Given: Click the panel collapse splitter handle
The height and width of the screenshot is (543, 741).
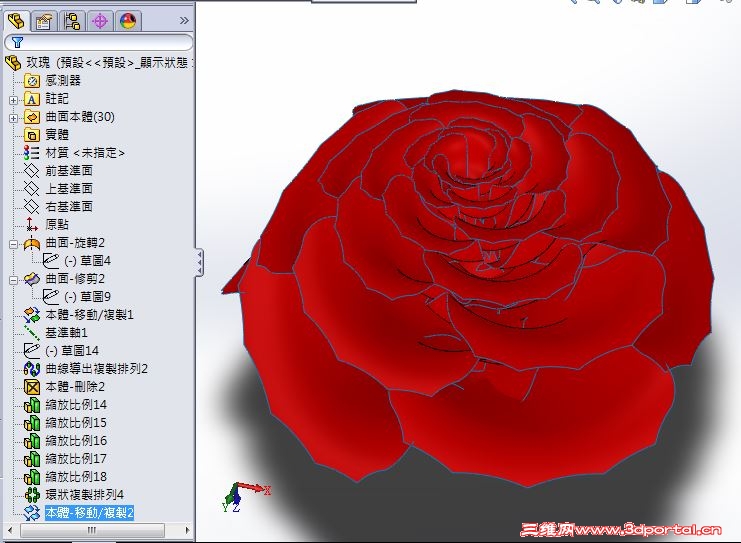Looking at the screenshot, I should coord(199,262).
